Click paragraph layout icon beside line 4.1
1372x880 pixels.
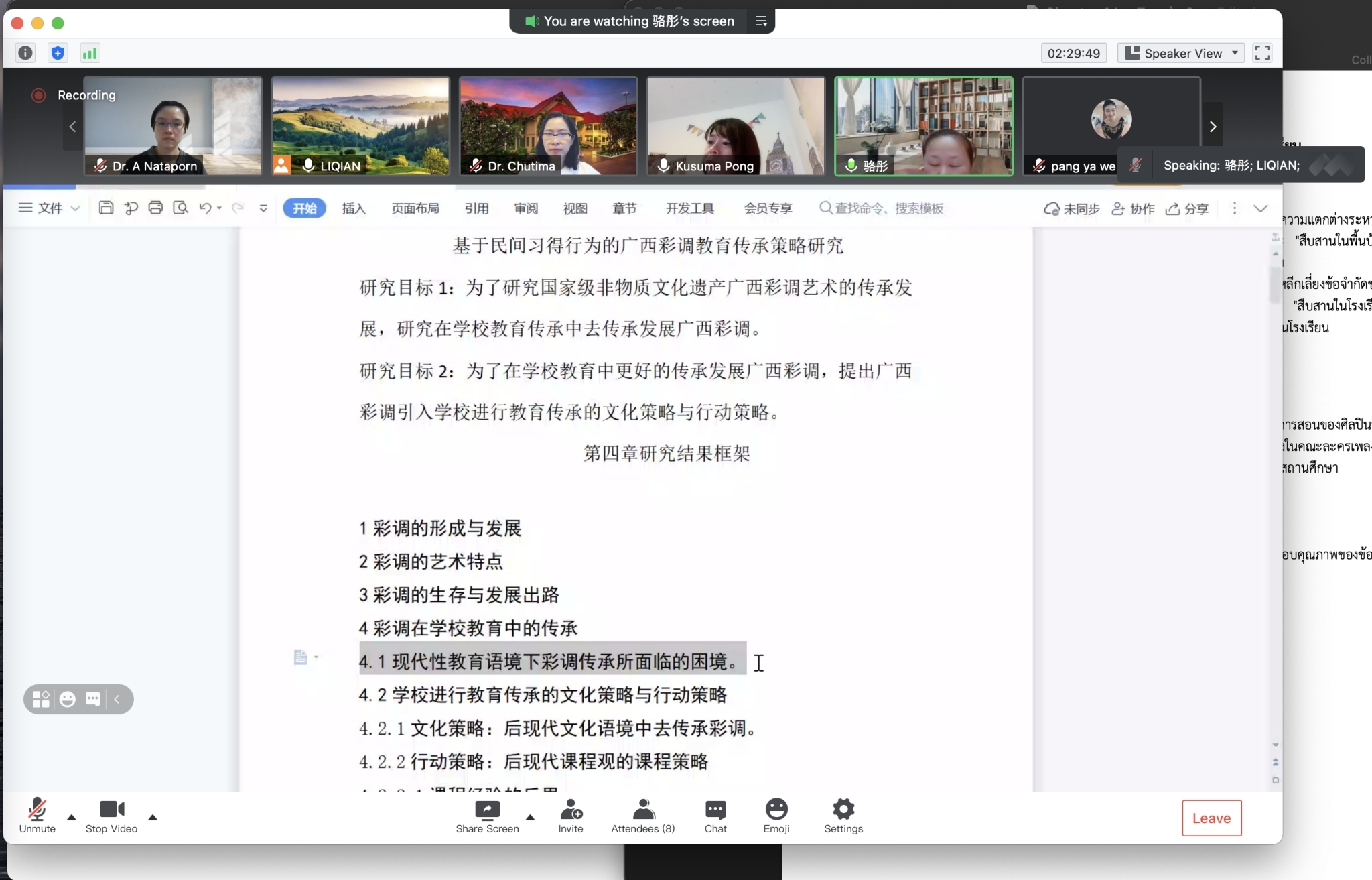301,657
